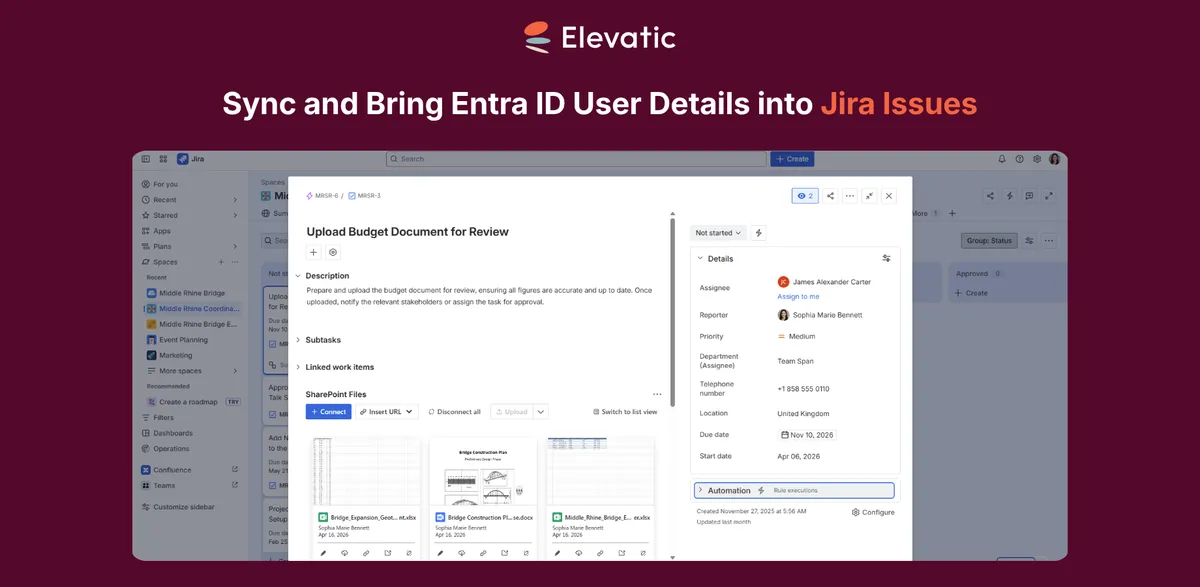Screen dimensions: 1200x587
Task: Open the app switcher grid icon
Action: pyautogui.click(x=163, y=159)
